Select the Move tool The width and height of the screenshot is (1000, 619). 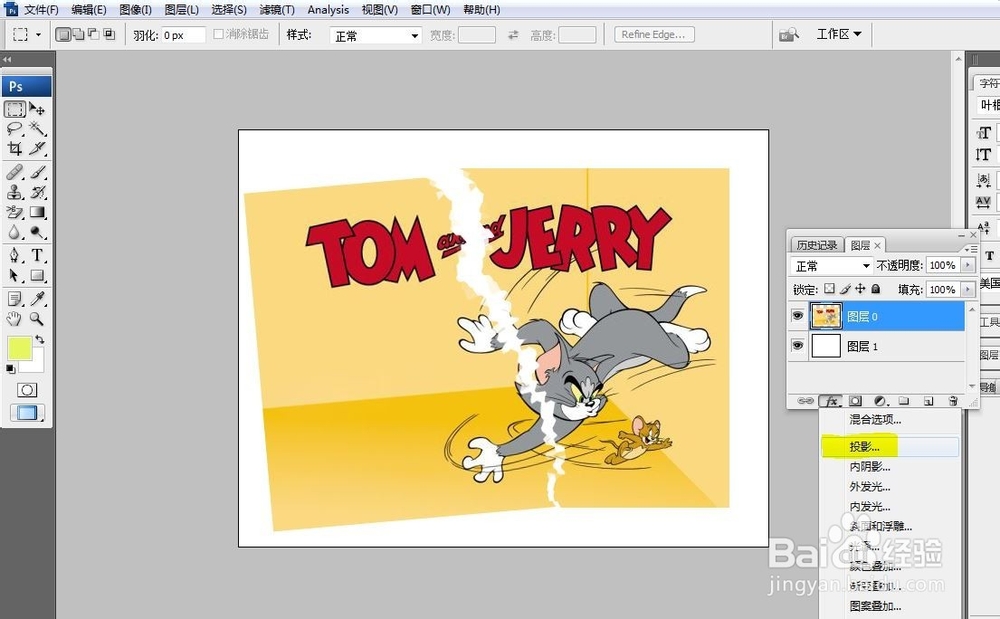37,109
